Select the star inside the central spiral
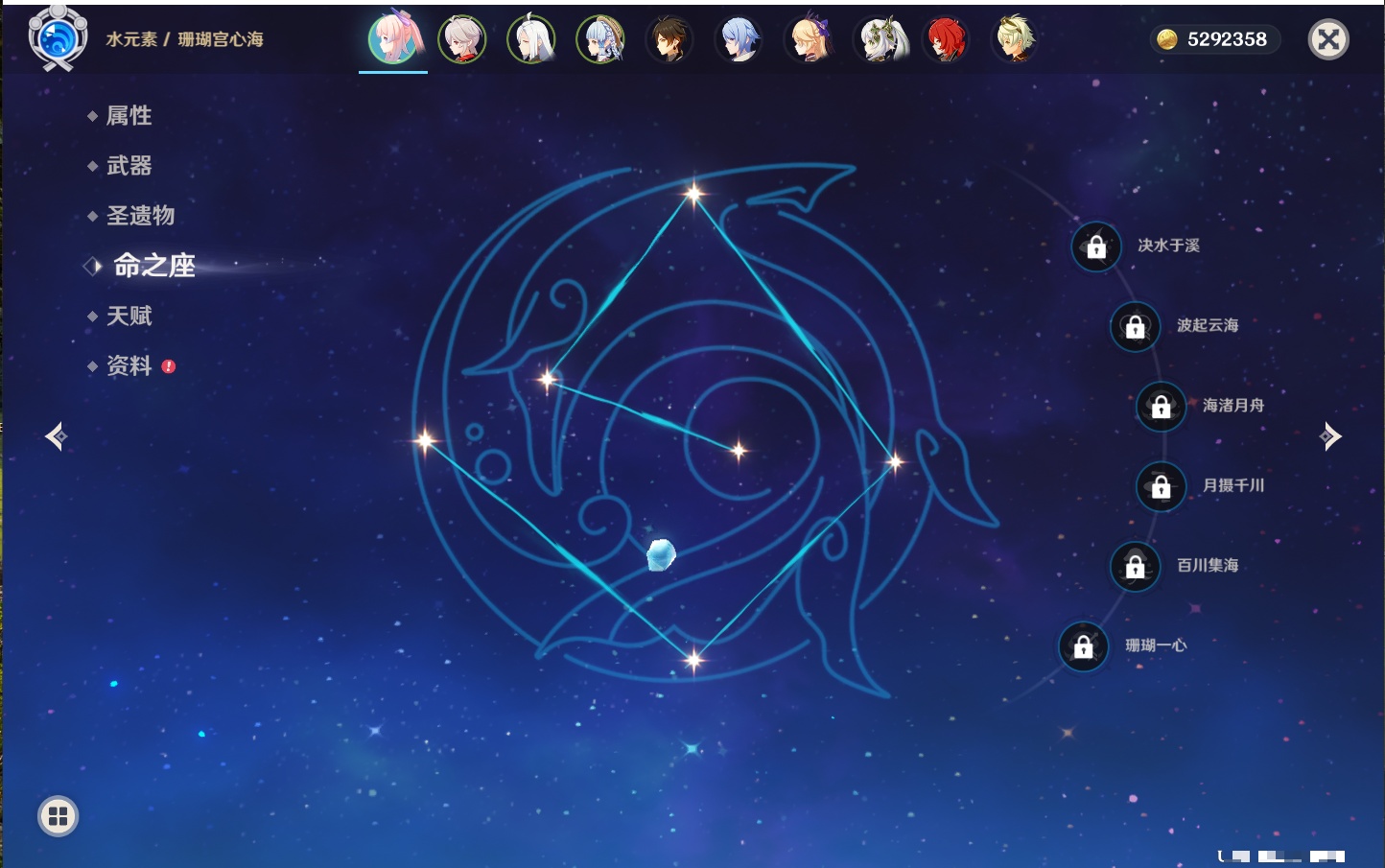This screenshot has height=868, width=1385. tap(739, 451)
